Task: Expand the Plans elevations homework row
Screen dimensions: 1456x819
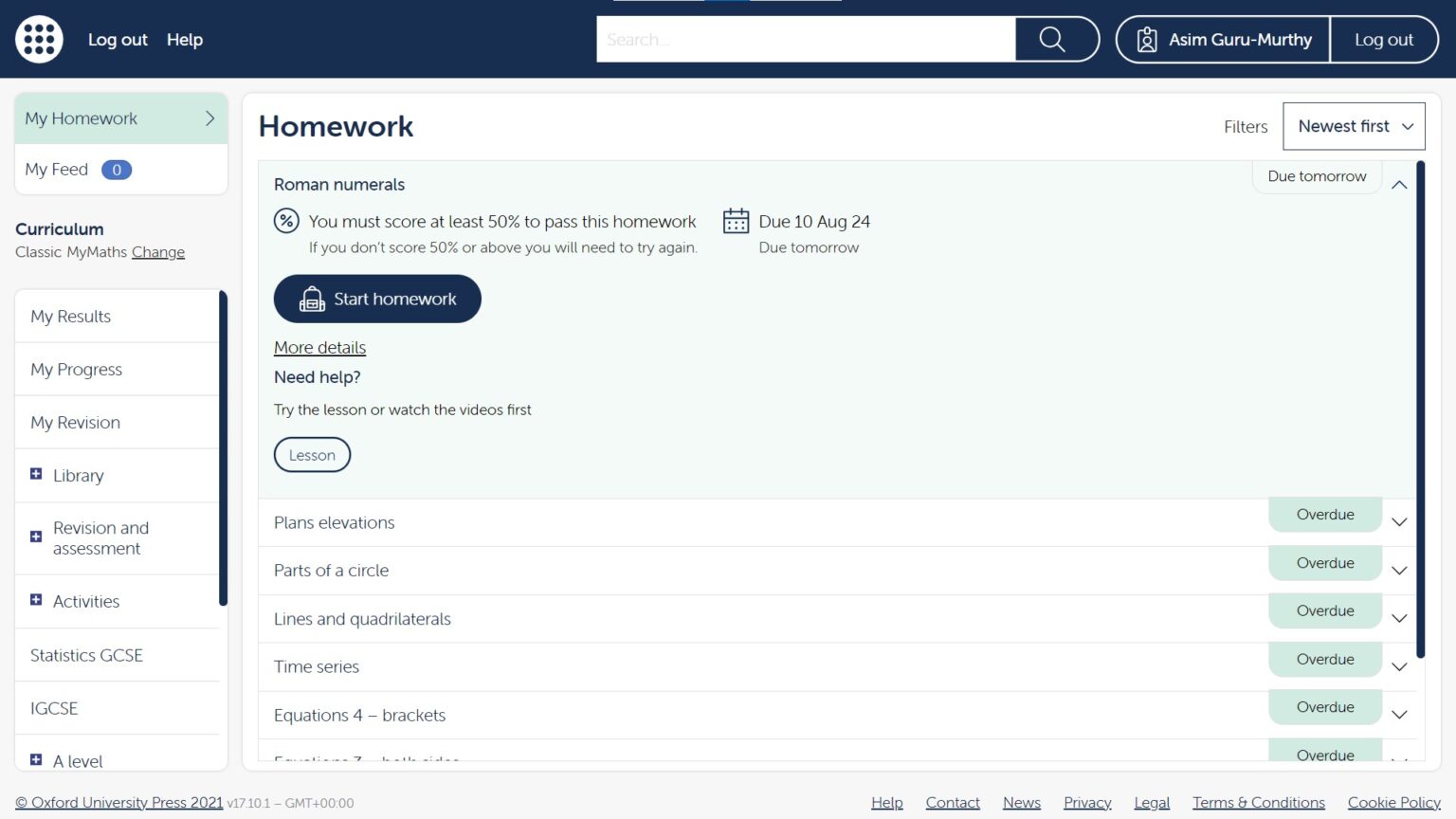Action: [x=1399, y=522]
